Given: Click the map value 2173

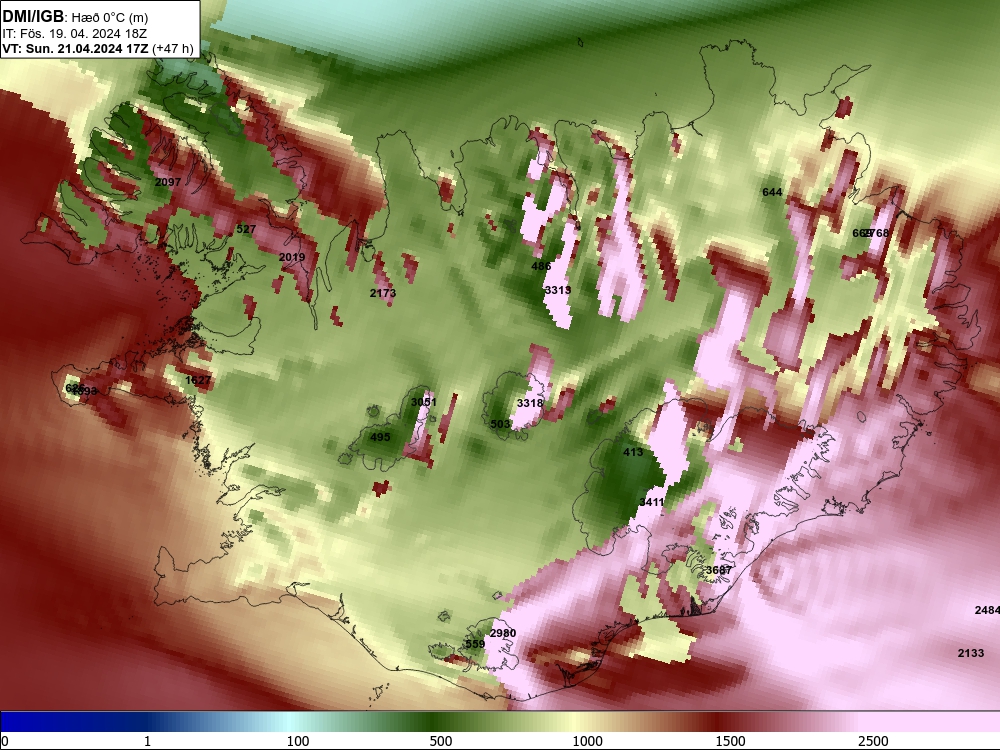Looking at the screenshot, I should point(383,293).
